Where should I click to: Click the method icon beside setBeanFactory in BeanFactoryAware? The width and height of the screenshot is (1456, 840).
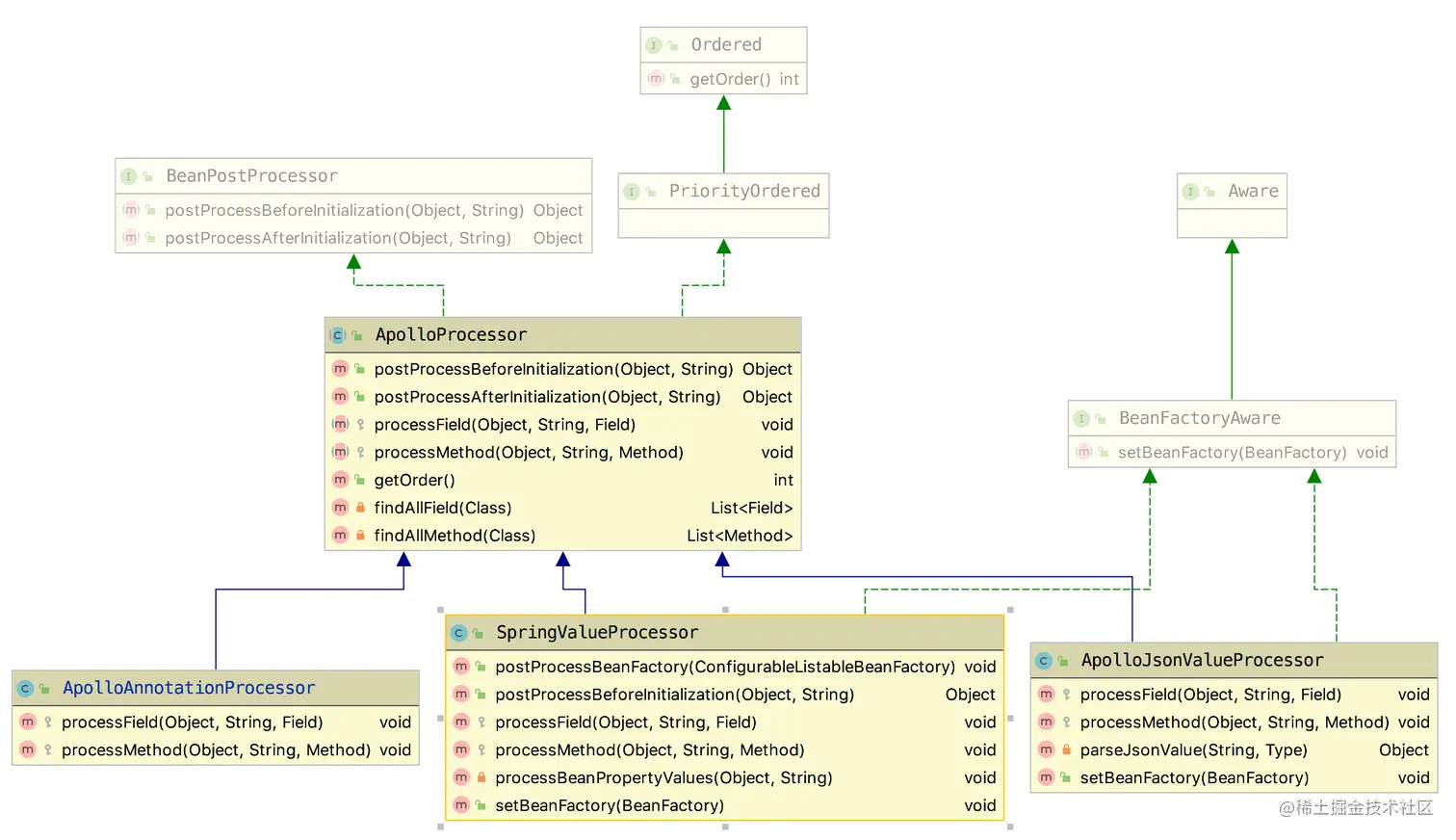1084,453
